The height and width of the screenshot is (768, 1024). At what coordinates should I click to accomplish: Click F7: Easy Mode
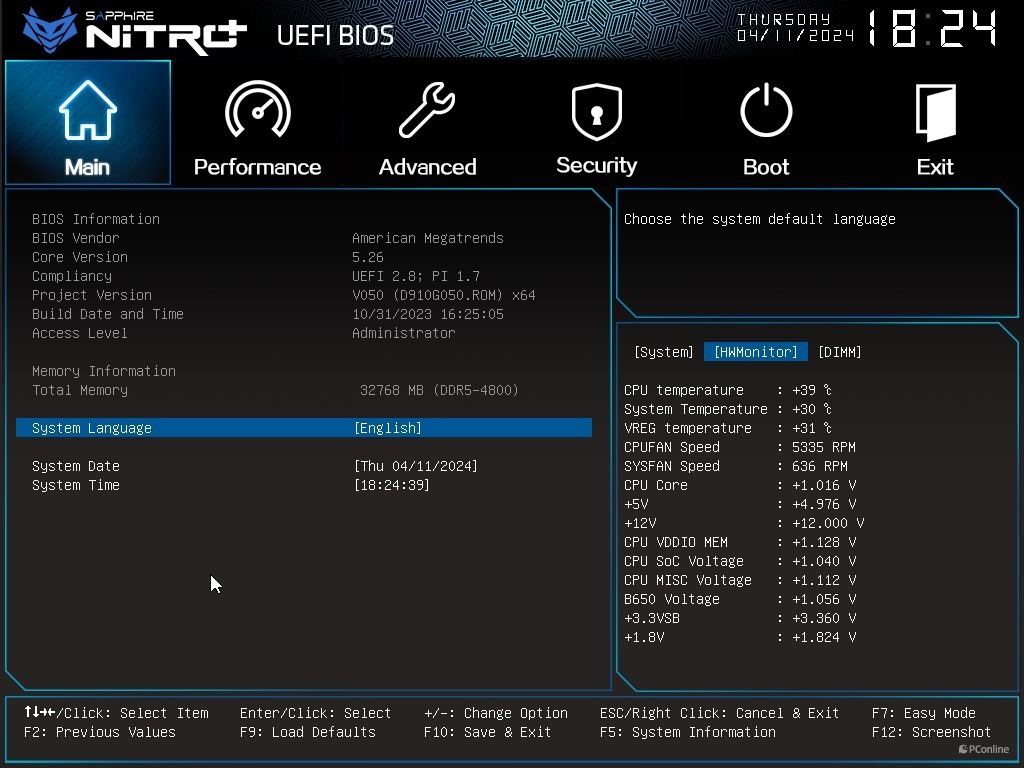[x=923, y=713]
